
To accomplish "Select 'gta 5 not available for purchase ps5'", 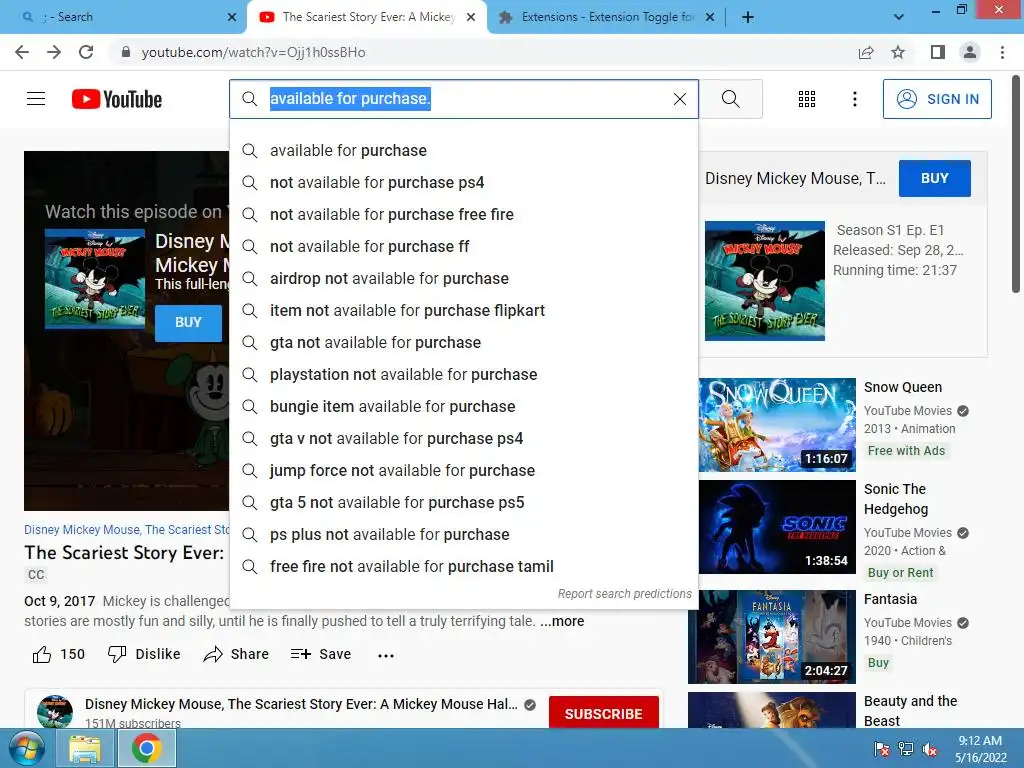I will [x=464, y=502].
